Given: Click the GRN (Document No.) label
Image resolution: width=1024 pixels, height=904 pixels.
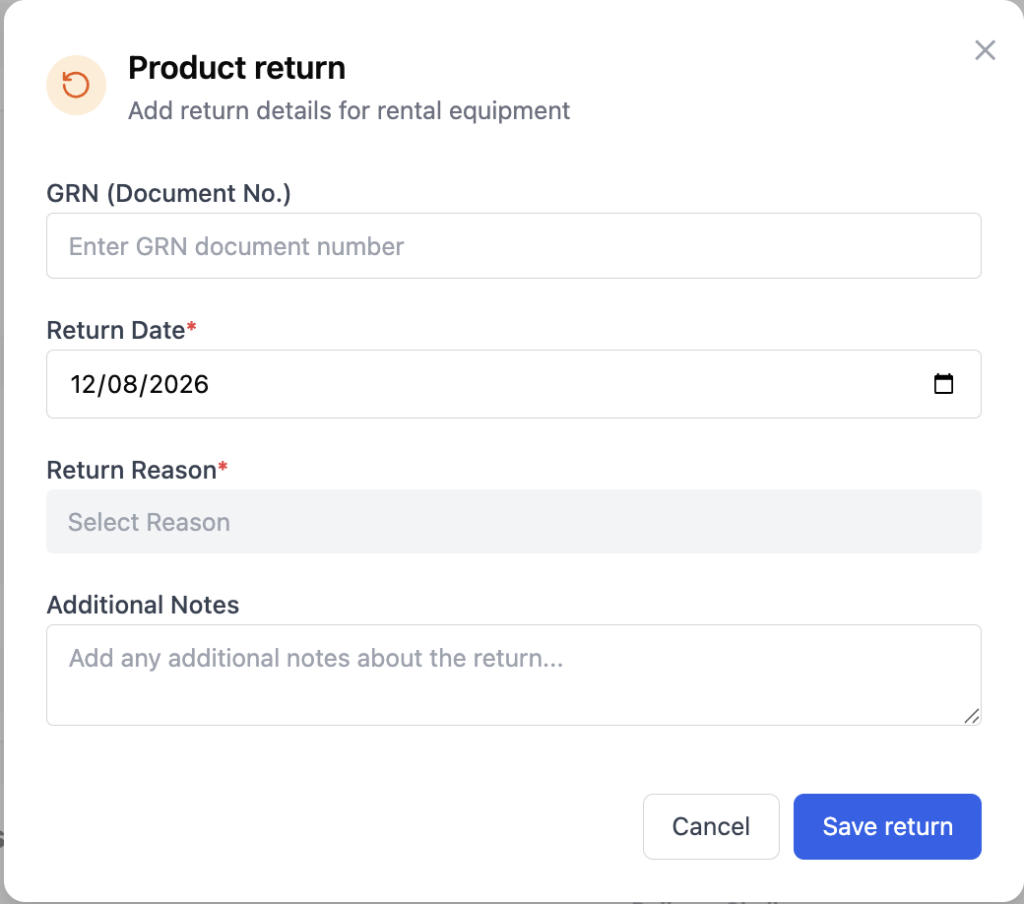Looking at the screenshot, I should coord(168,193).
